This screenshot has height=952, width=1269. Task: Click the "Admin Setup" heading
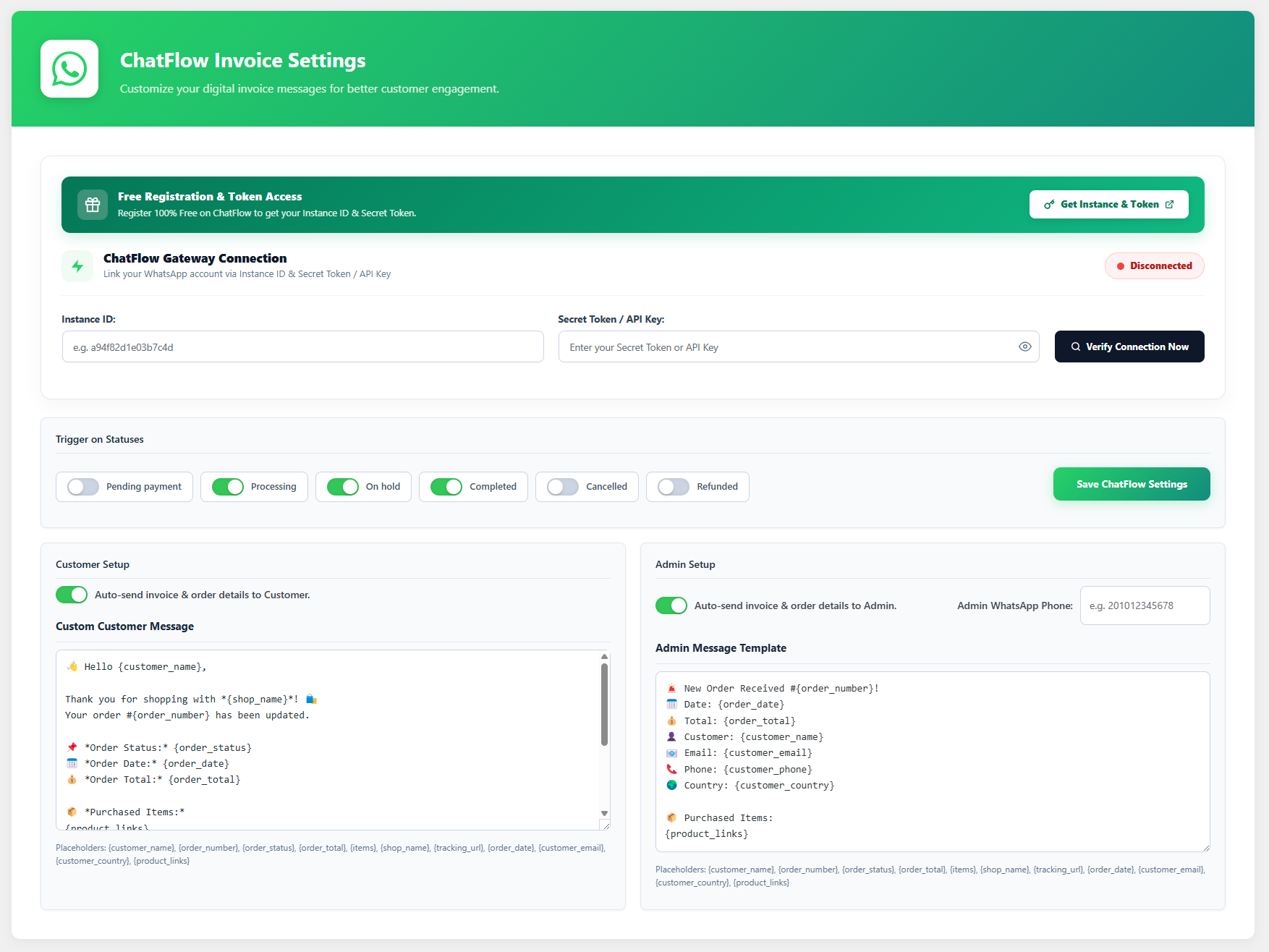(x=685, y=564)
